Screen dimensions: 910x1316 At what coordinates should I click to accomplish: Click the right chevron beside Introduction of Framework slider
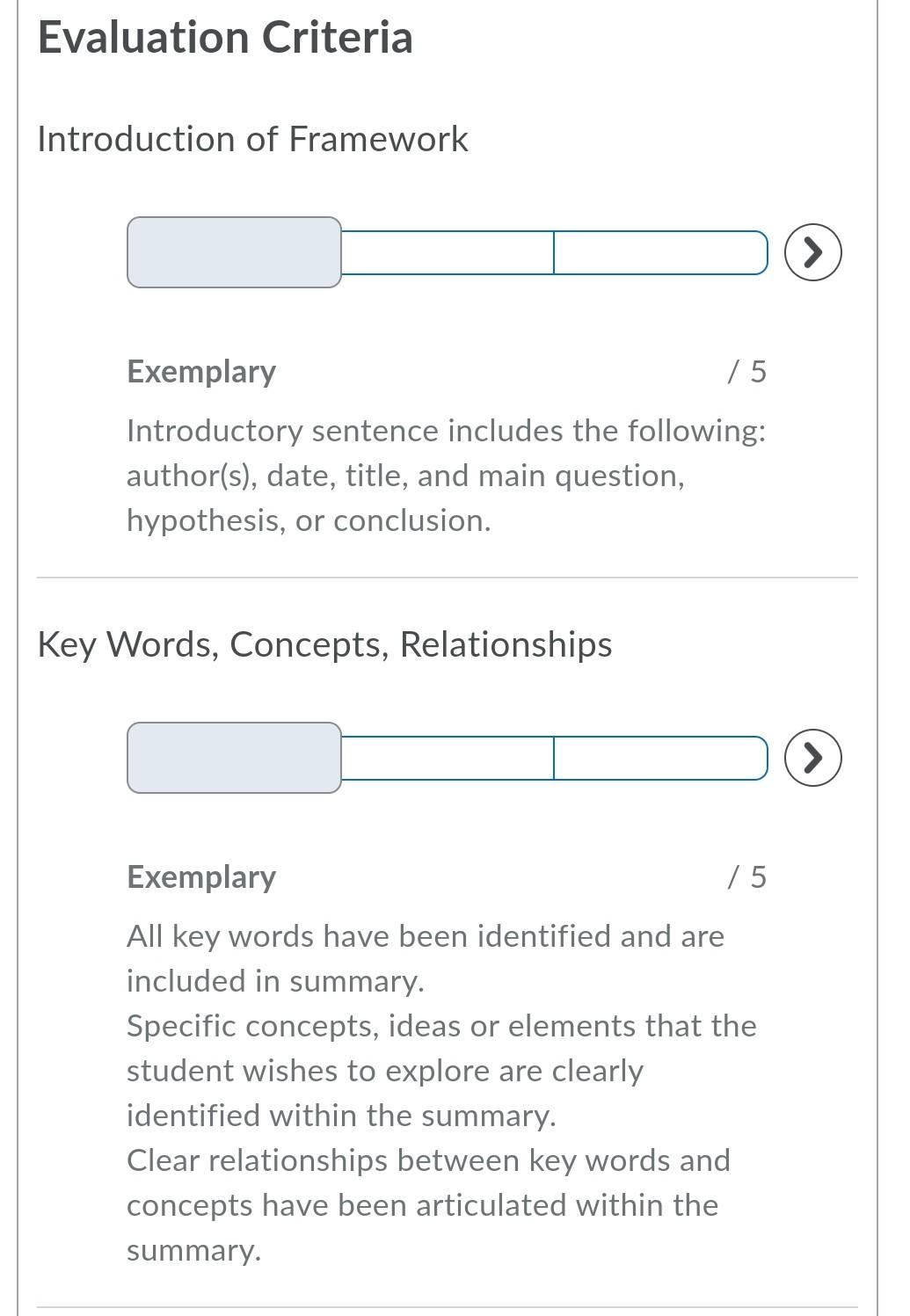(814, 252)
